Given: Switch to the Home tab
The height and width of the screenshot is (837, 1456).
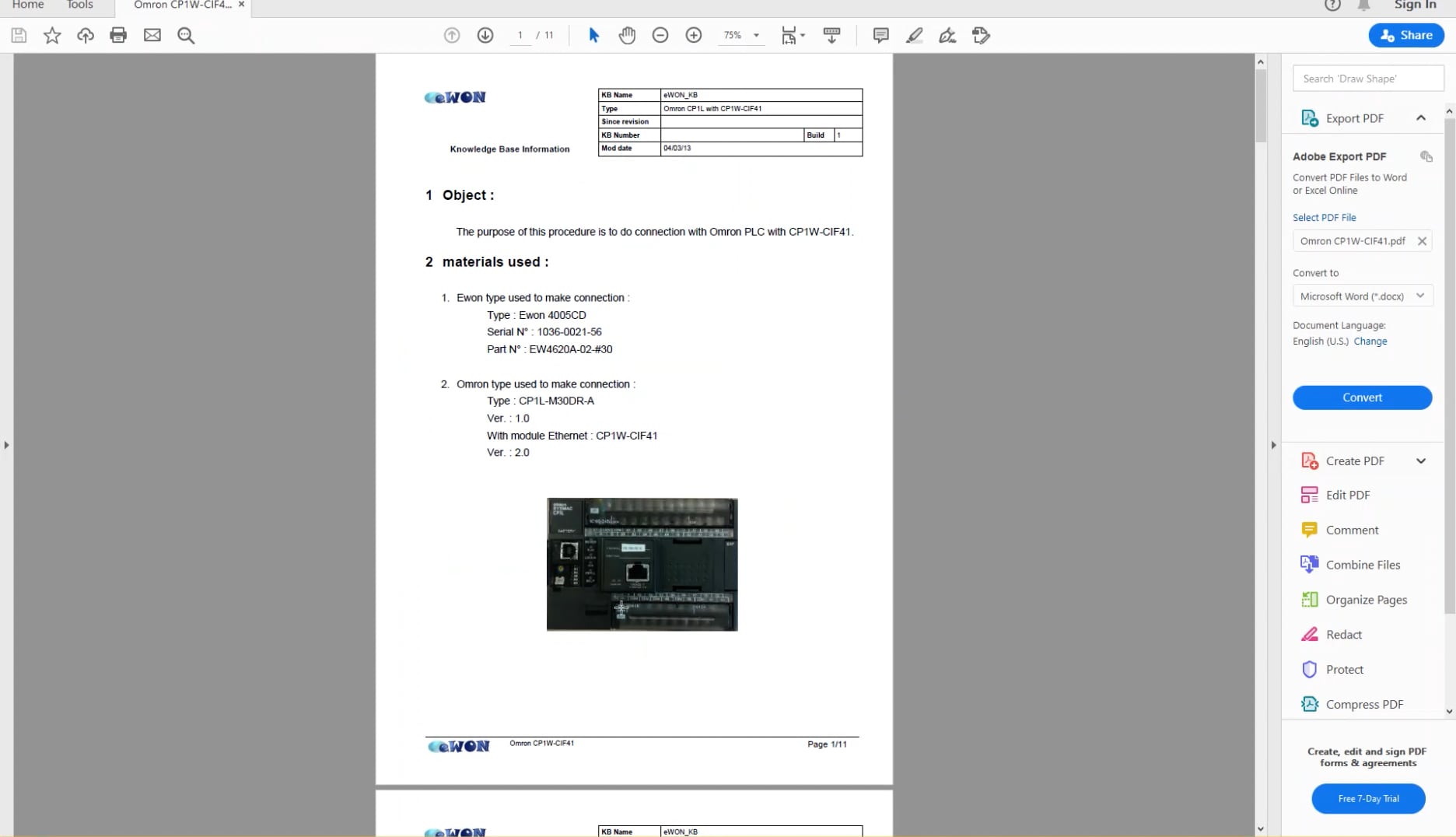Looking at the screenshot, I should pyautogui.click(x=28, y=5).
